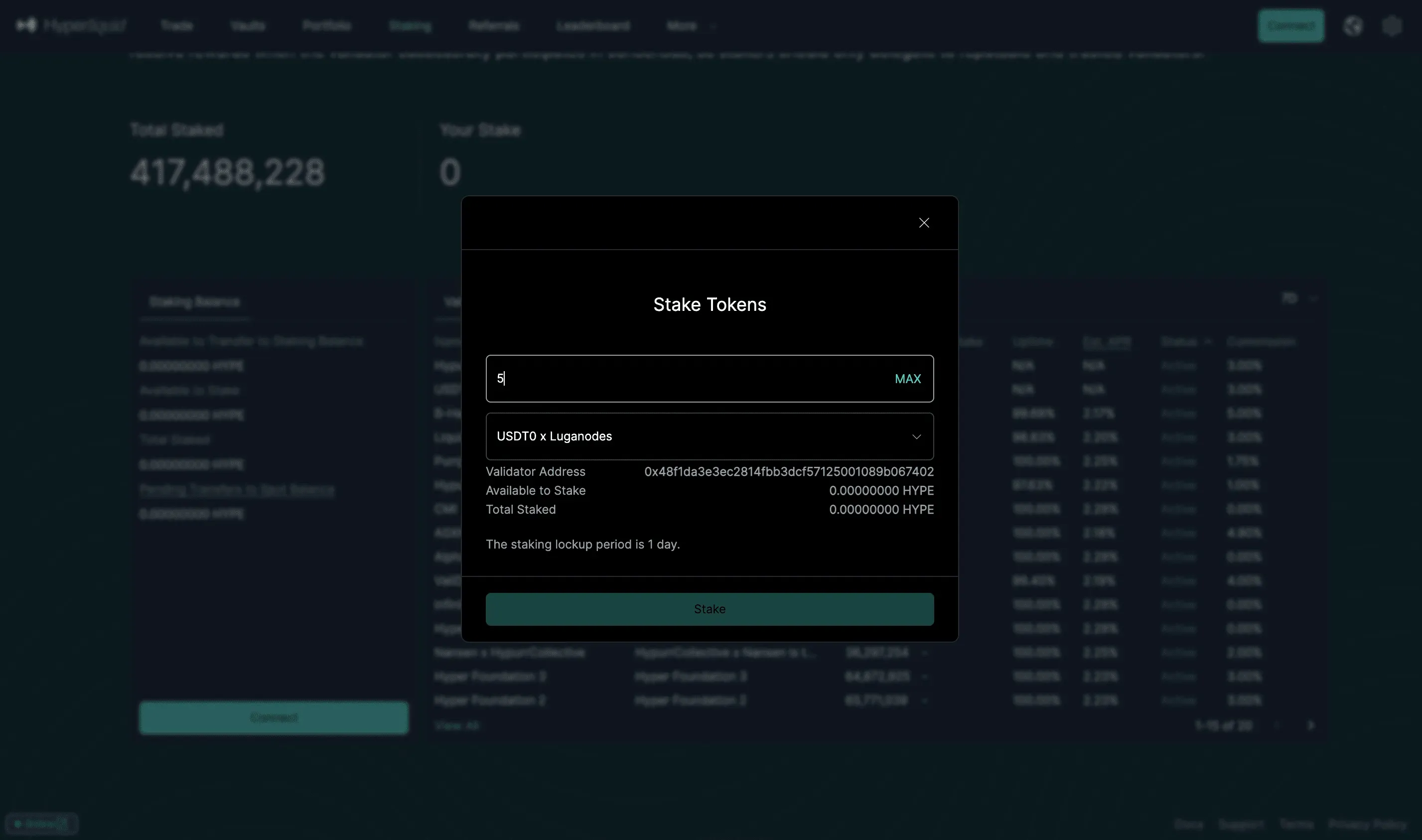
Task: Click the Connect button in the top bar
Action: [x=1290, y=25]
